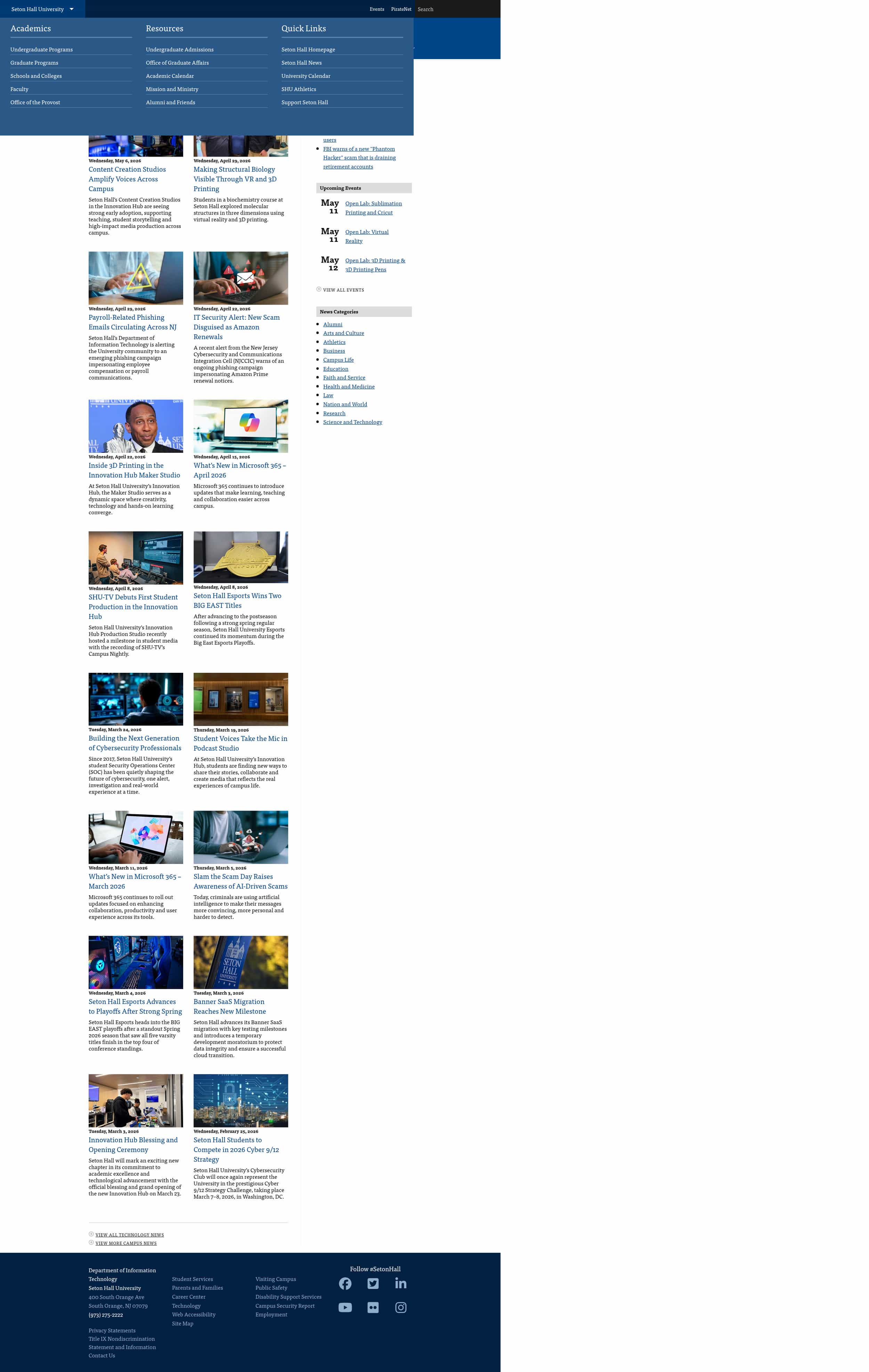Open FBI Phantom Hacker scam warning link

coord(359,158)
